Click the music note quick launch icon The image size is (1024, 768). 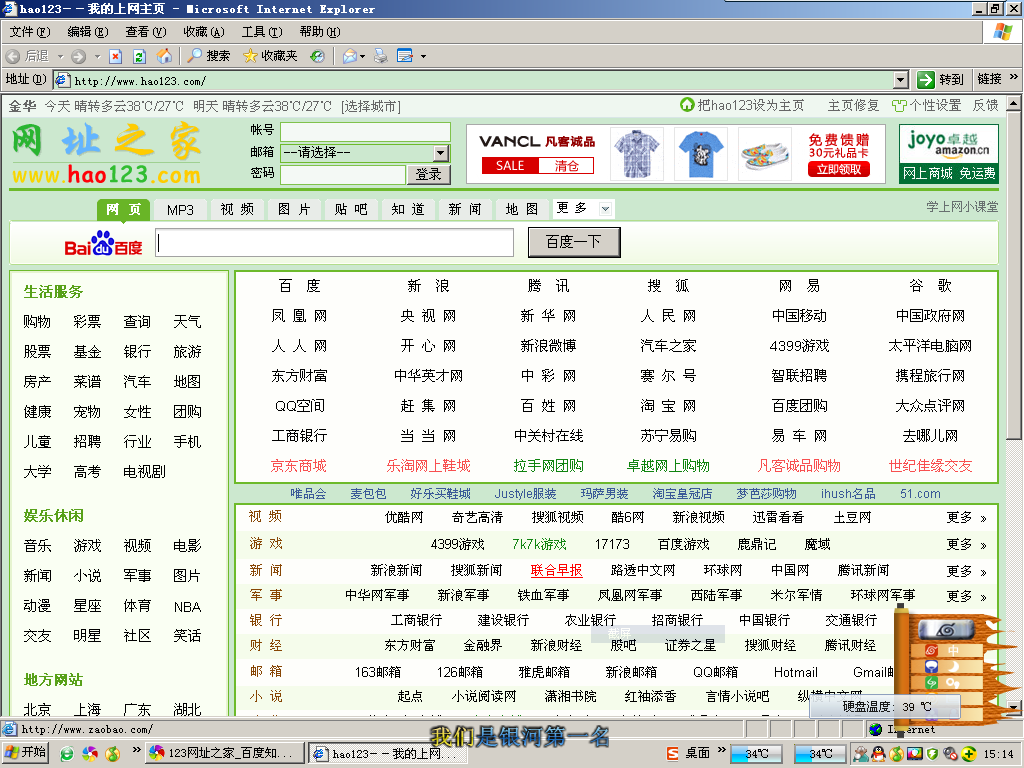pos(112,754)
